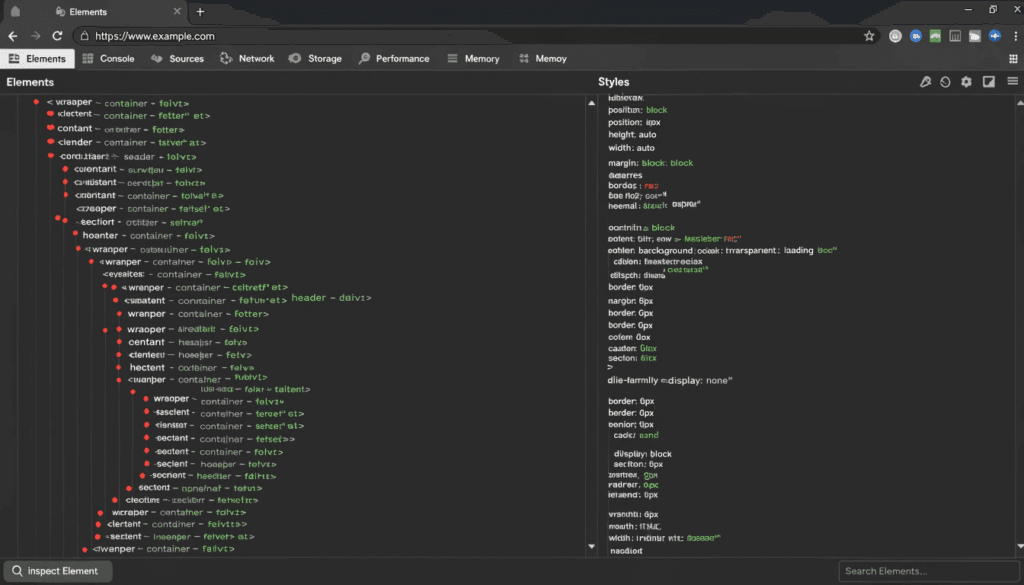
Task: Expand the 'hoanter - container' node marker
Action: (x=75, y=234)
